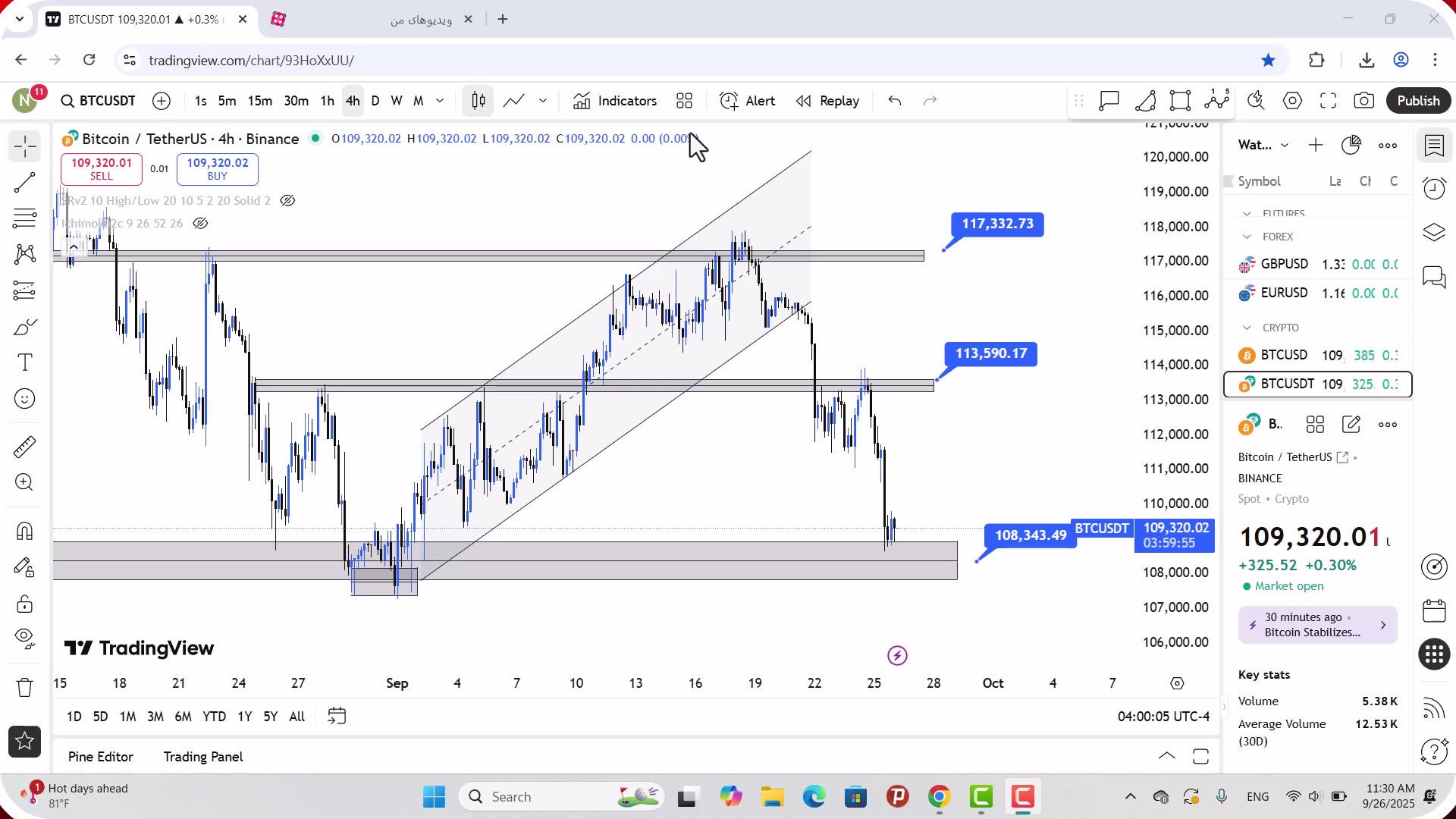The width and height of the screenshot is (1456, 819).
Task: Open the Fibonacci retracement tools
Action: click(x=24, y=218)
